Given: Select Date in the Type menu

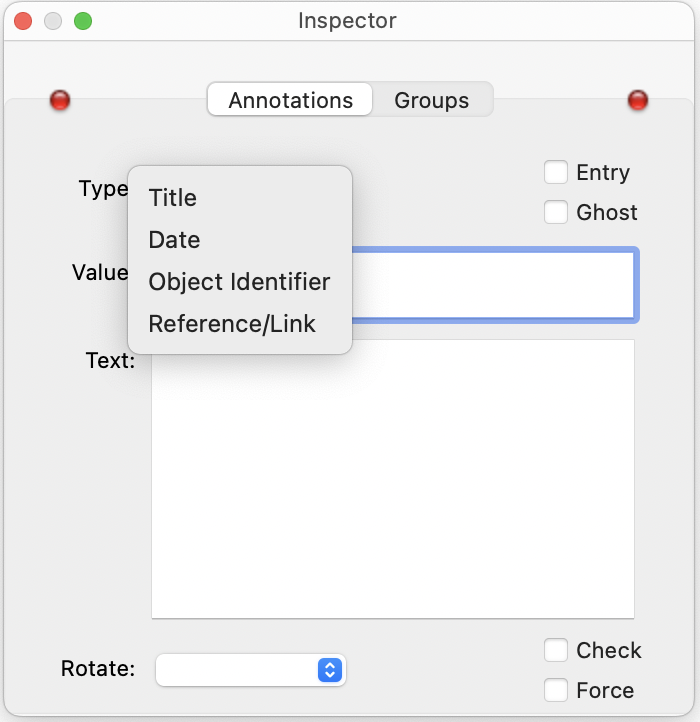Looking at the screenshot, I should coord(175,240).
